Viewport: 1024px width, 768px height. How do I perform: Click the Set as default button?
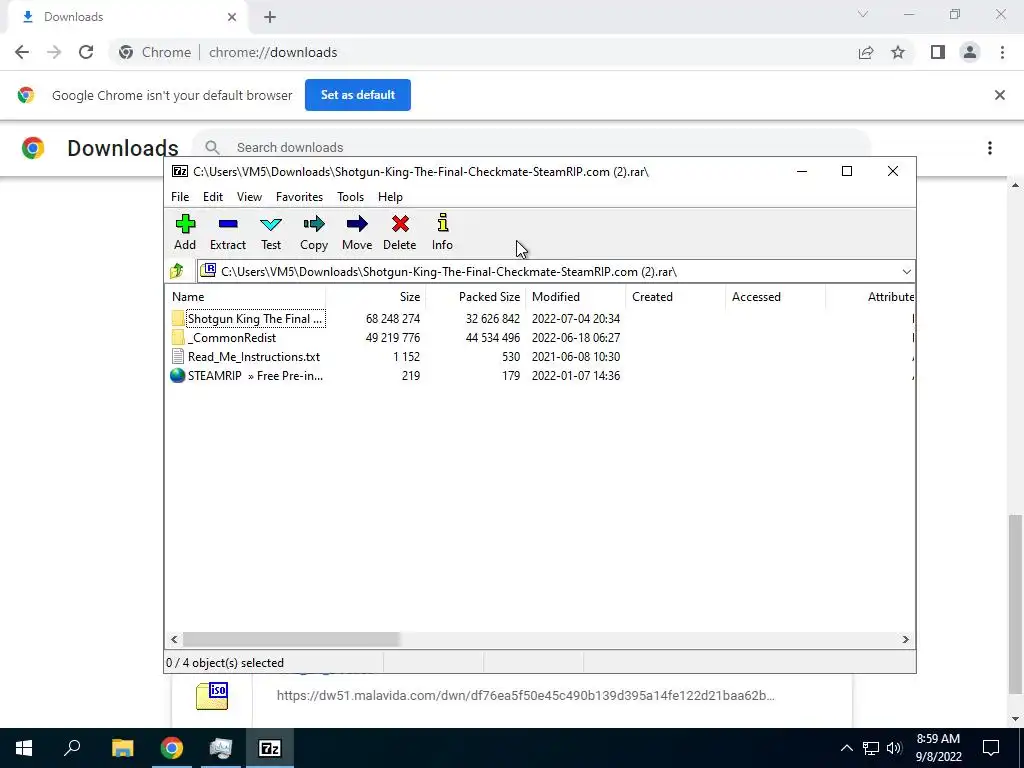click(x=358, y=95)
